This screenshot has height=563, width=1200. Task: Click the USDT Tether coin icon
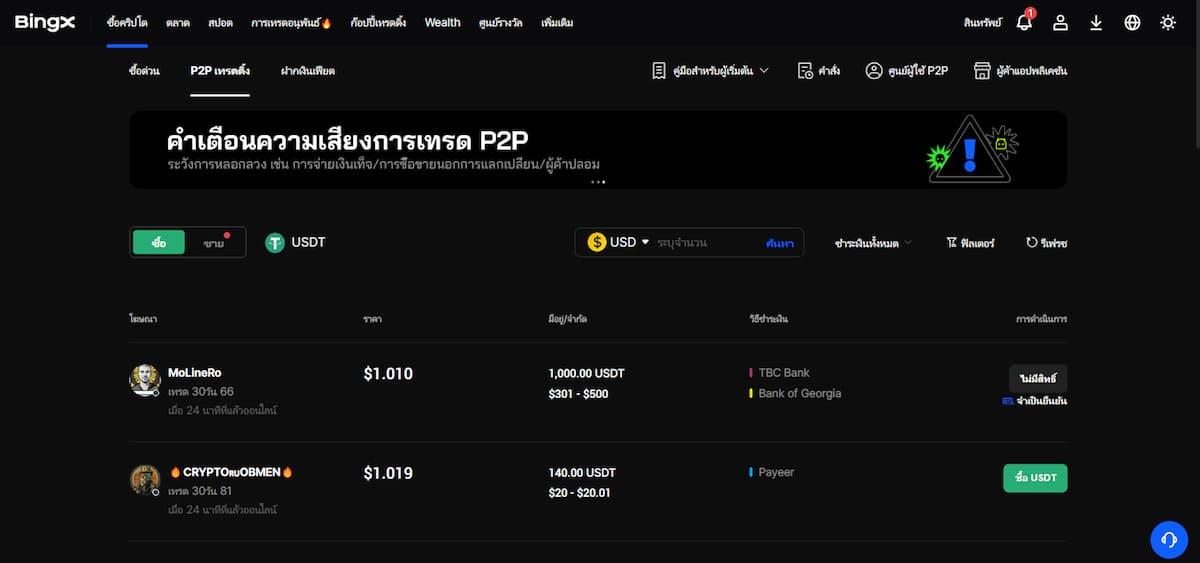click(x=275, y=242)
